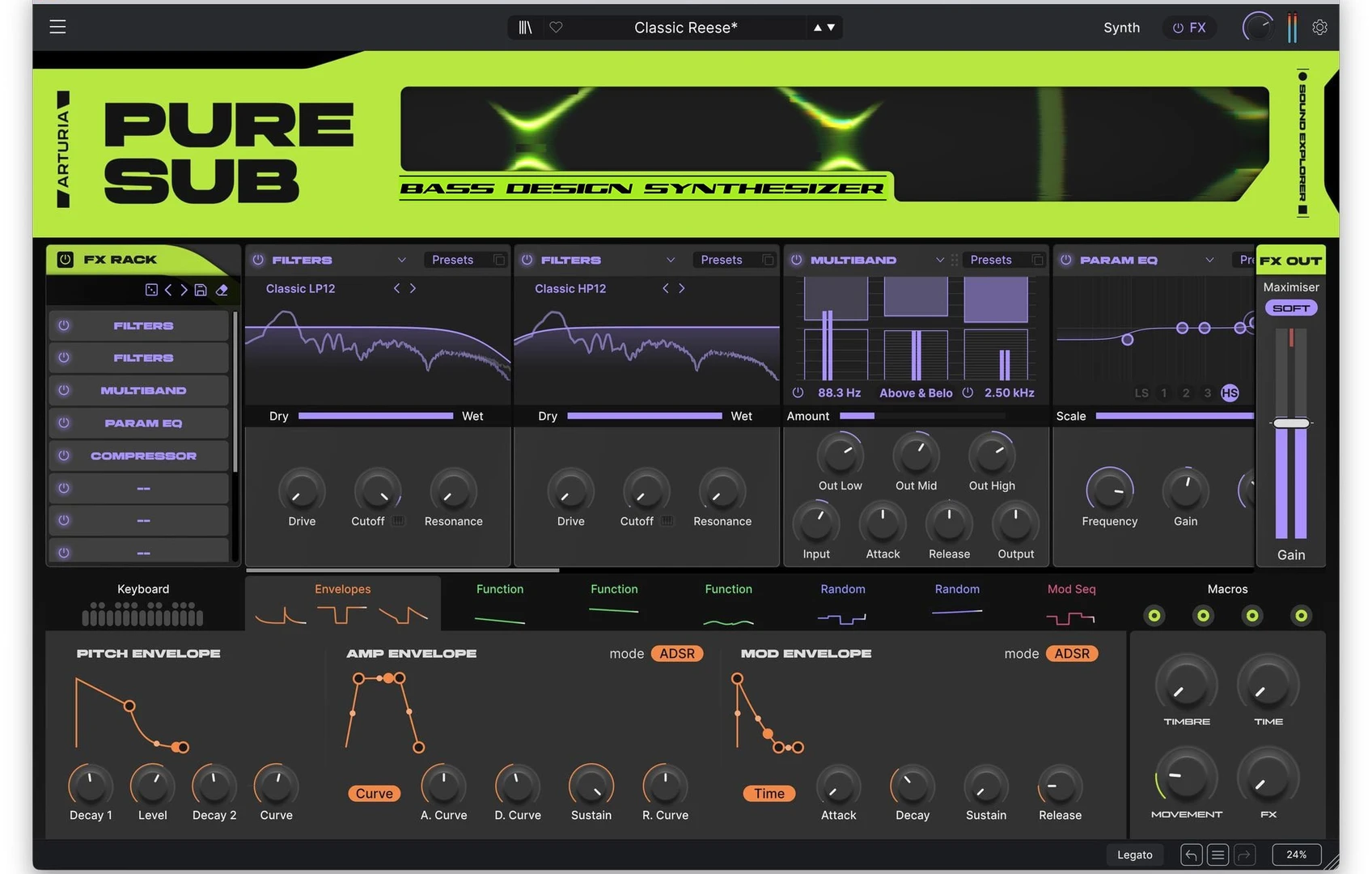Favorite the preset with heart icon
This screenshot has width=1372, height=874.
[556, 28]
